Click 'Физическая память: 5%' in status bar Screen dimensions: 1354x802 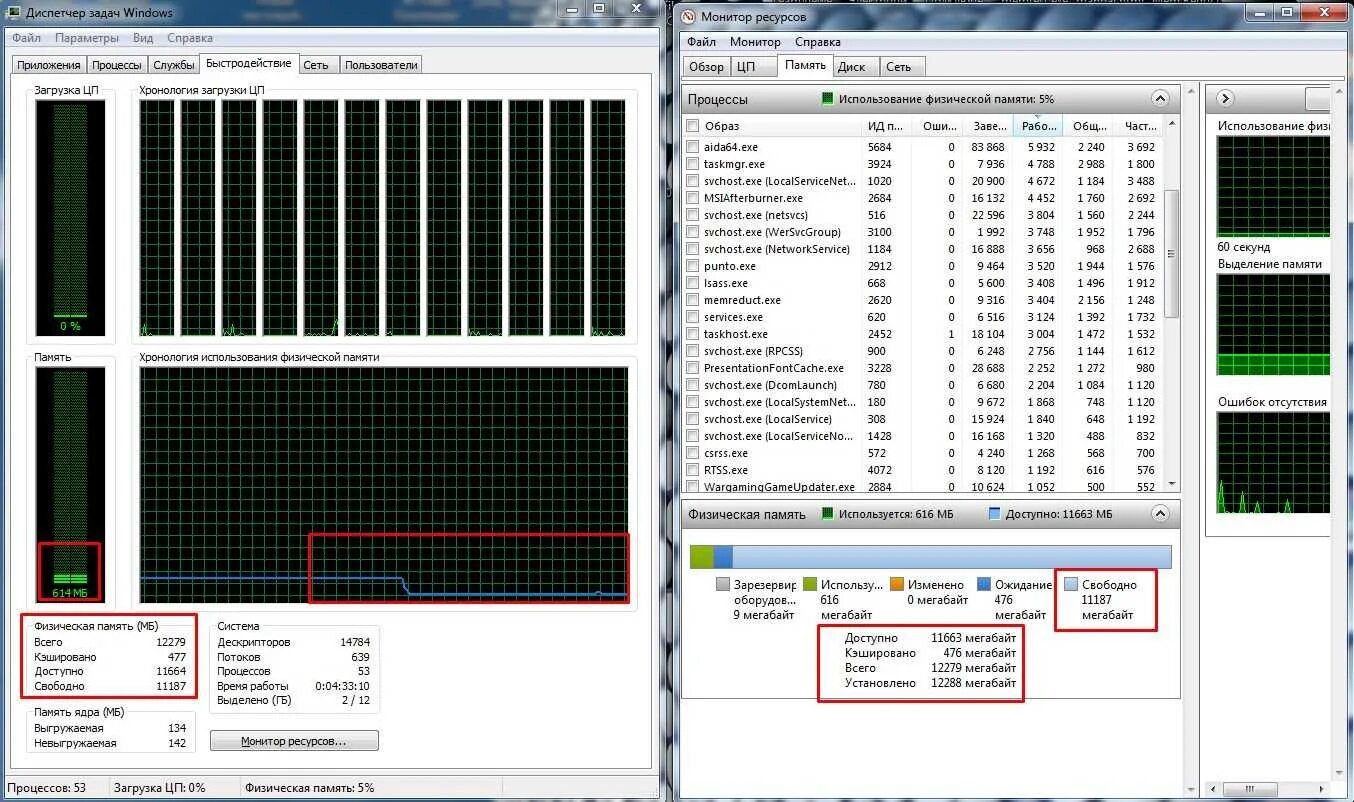click(309, 788)
